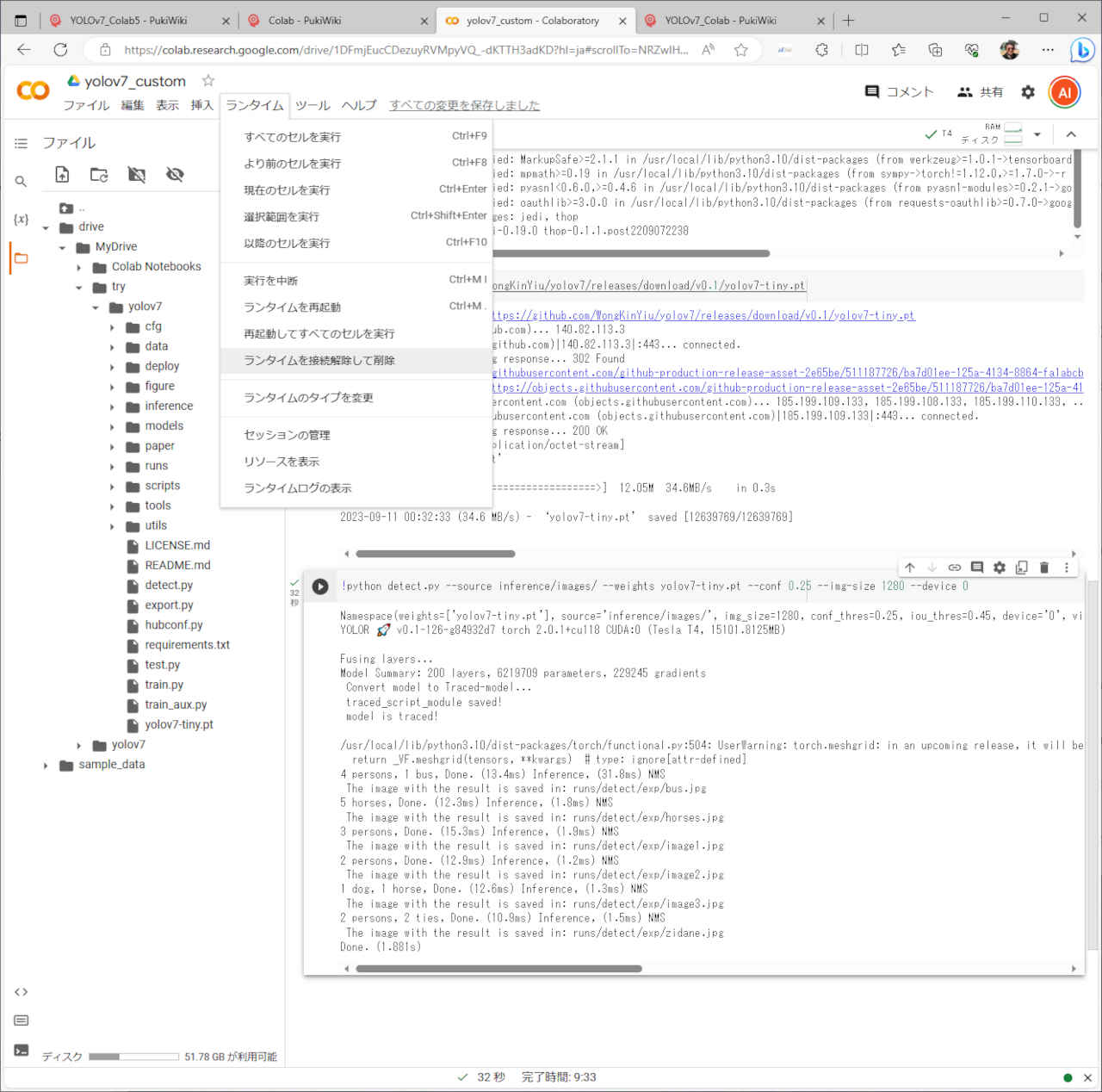
Task: Delete the cell using trash icon
Action: pos(1043,568)
